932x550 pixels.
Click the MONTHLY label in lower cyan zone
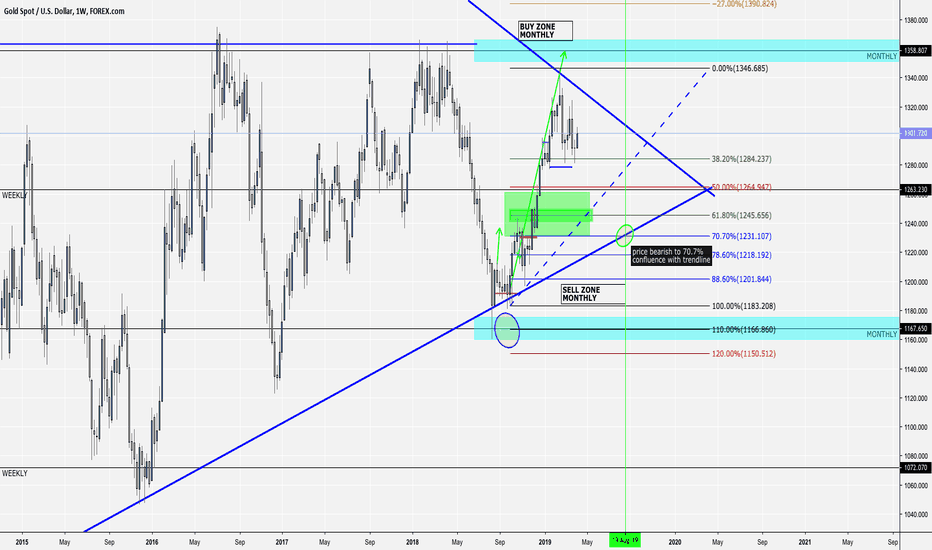(881, 334)
